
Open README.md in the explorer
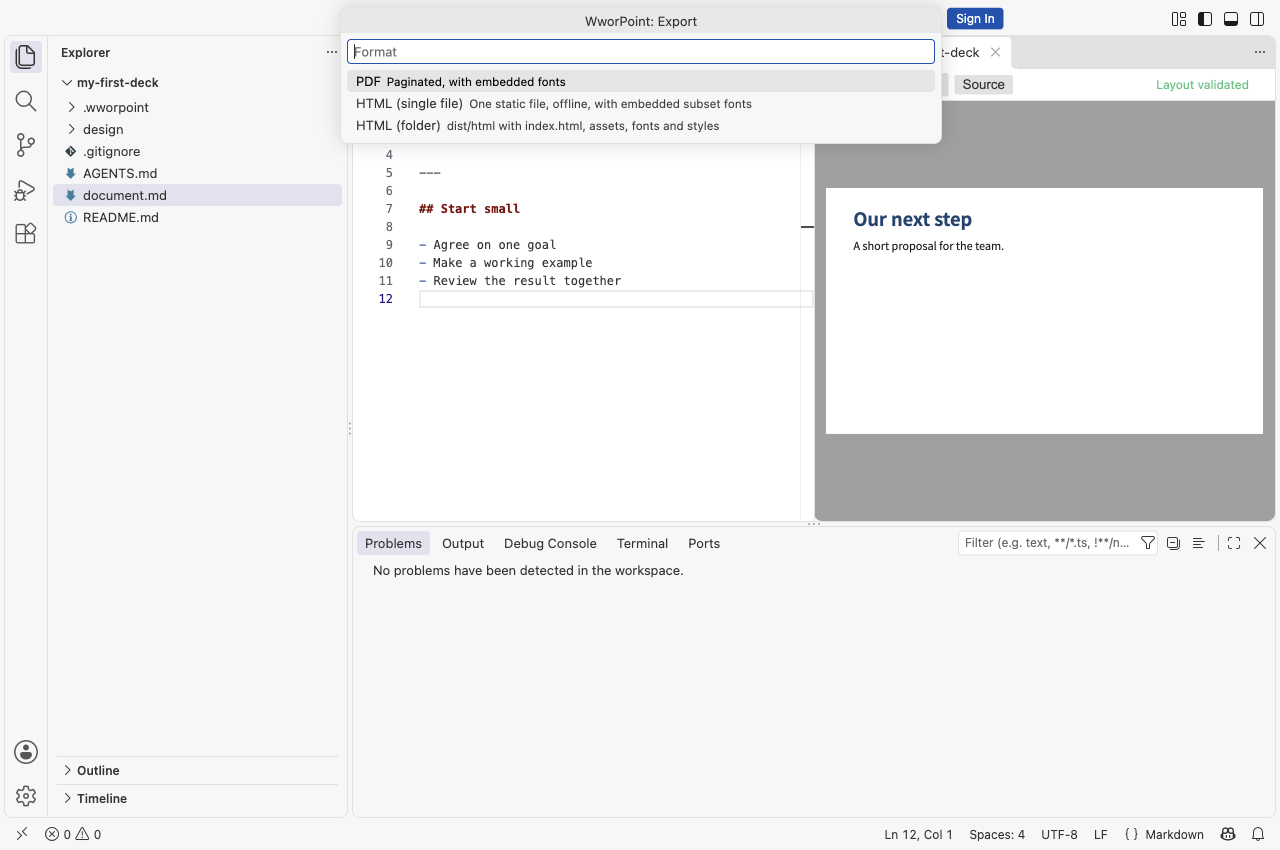tap(198, 217)
